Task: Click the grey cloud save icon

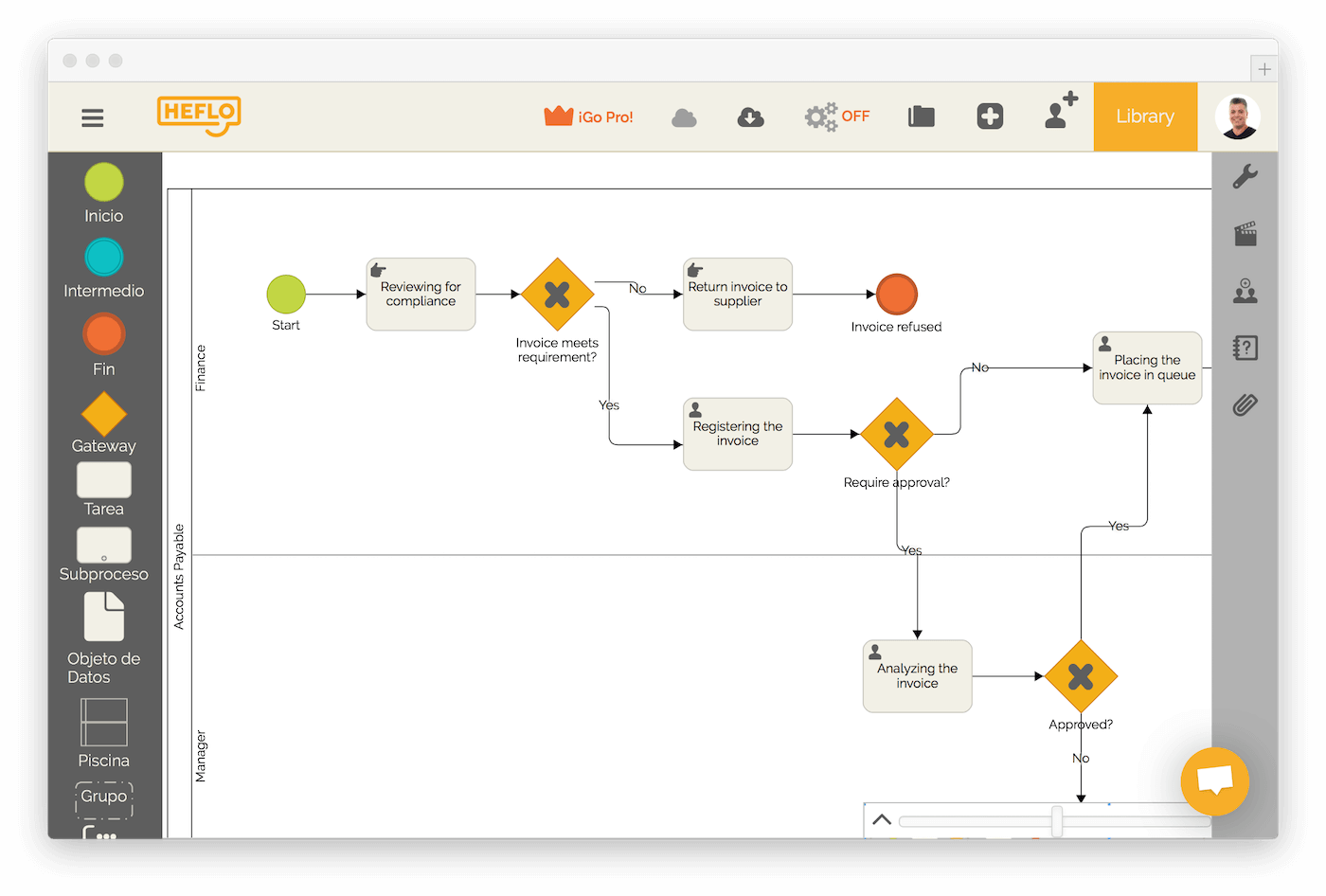Action: coord(684,117)
